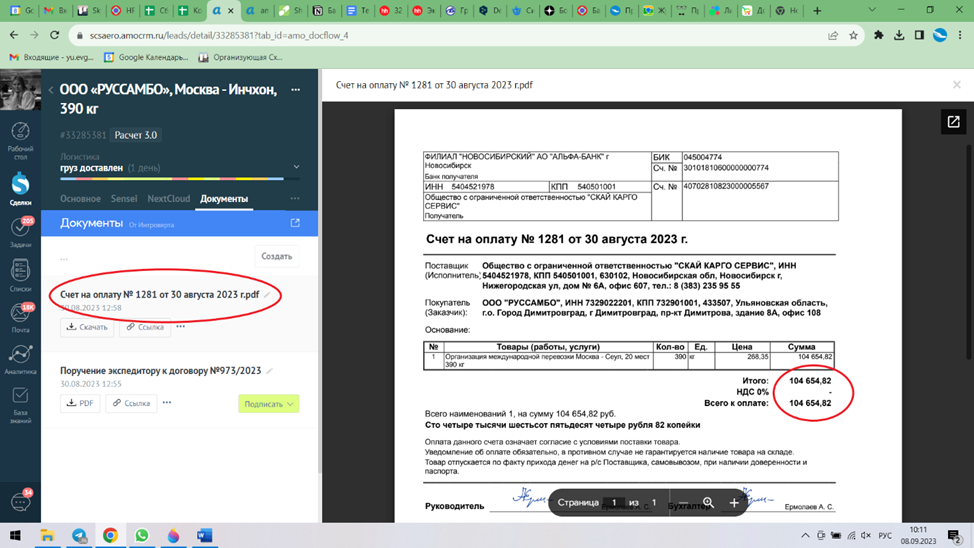Pop out the Документы widget panel

pyautogui.click(x=295, y=223)
